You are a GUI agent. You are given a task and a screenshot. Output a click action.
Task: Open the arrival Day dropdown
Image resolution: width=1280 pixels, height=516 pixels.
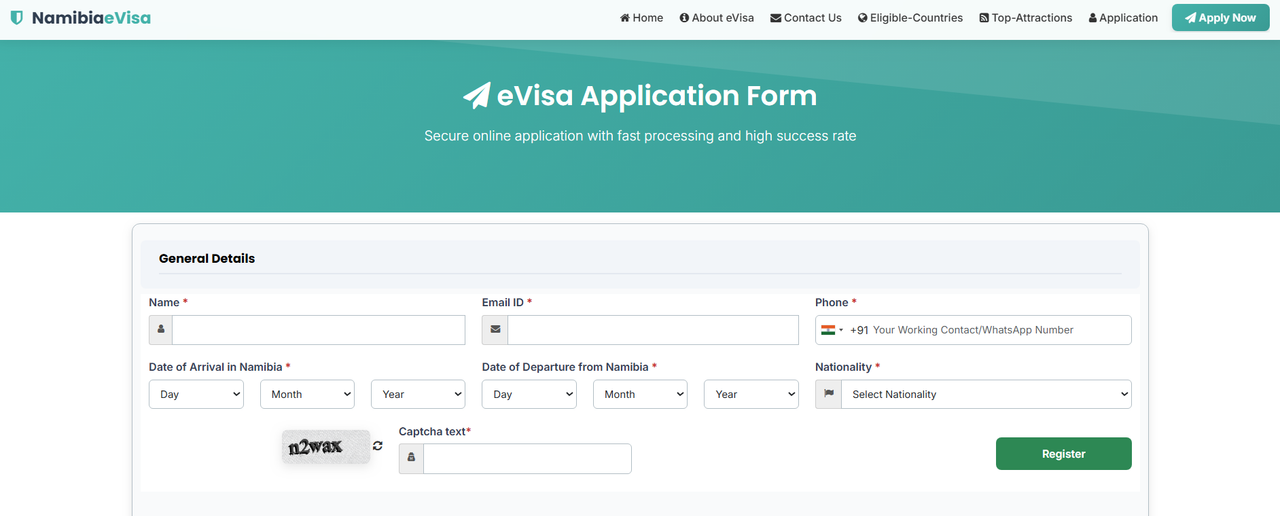pyautogui.click(x=196, y=394)
